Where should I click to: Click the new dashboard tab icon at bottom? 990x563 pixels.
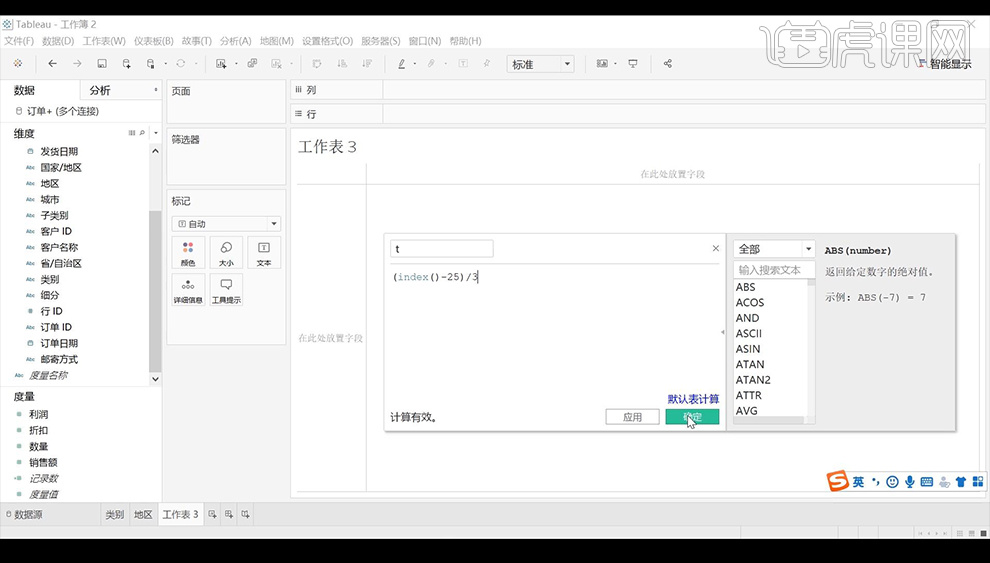pyautogui.click(x=229, y=514)
